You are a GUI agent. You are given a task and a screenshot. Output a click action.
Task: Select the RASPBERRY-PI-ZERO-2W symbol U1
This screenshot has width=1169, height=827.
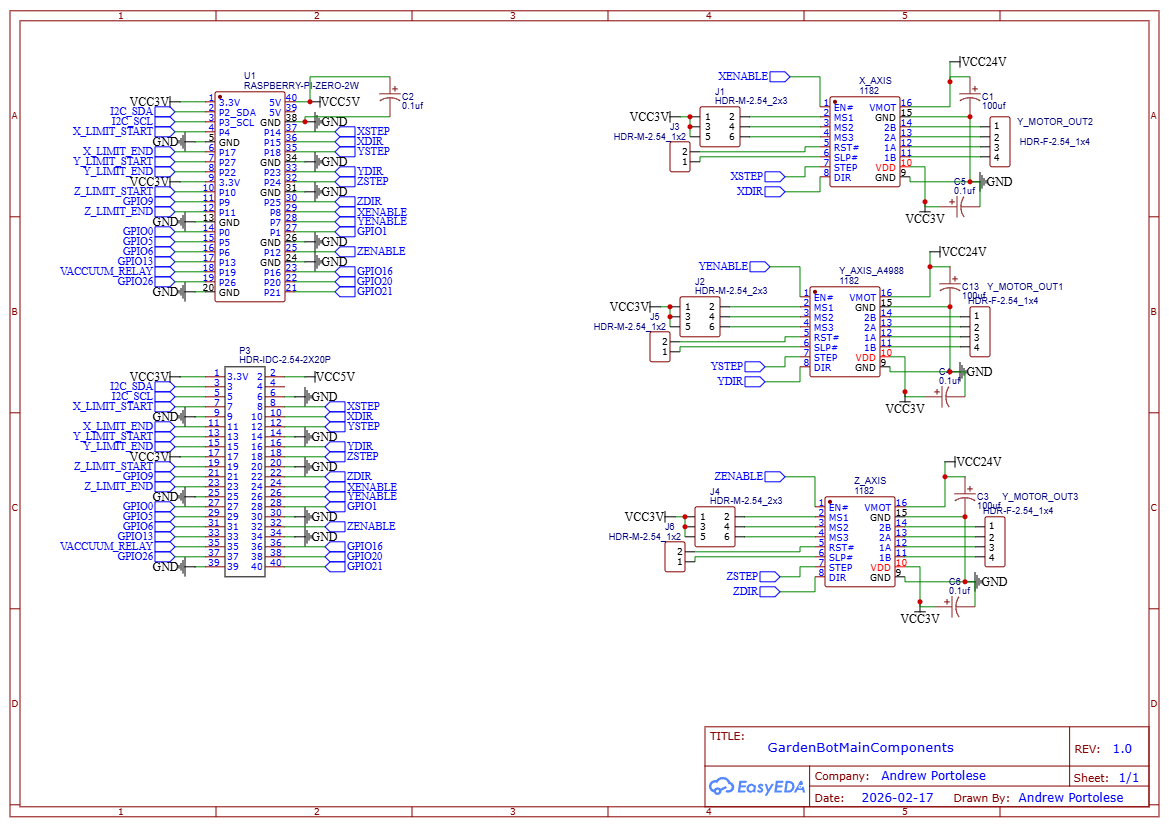248,195
